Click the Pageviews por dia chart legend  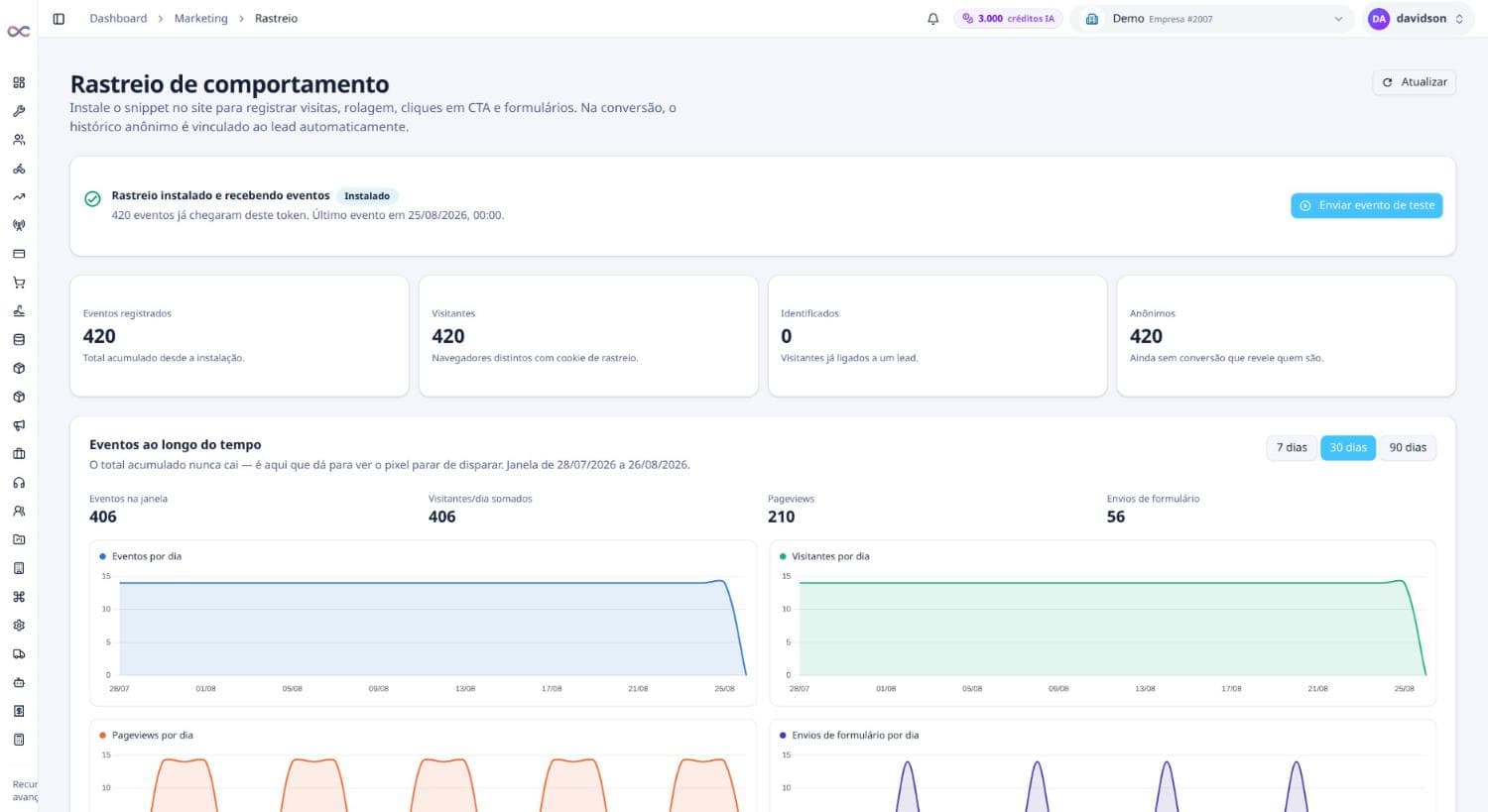[x=146, y=736]
